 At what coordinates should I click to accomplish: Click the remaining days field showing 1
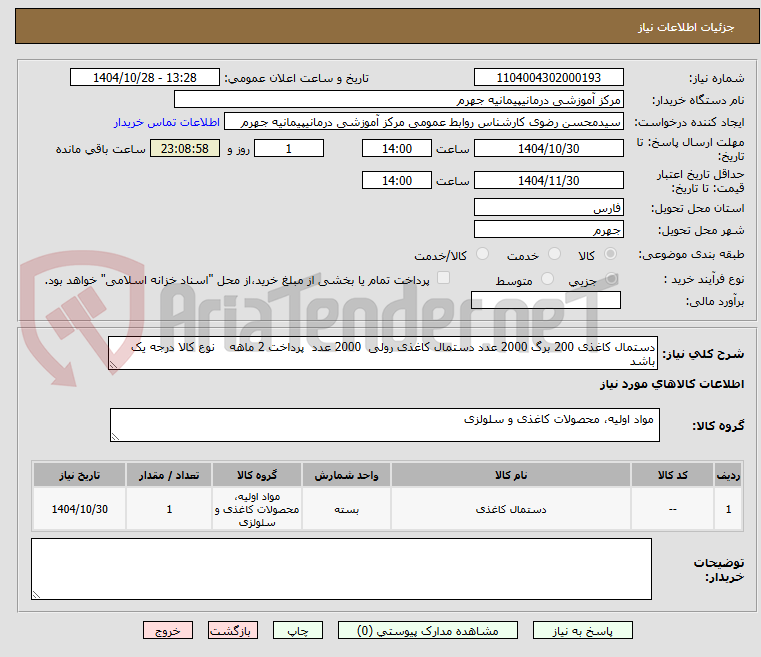coord(289,148)
